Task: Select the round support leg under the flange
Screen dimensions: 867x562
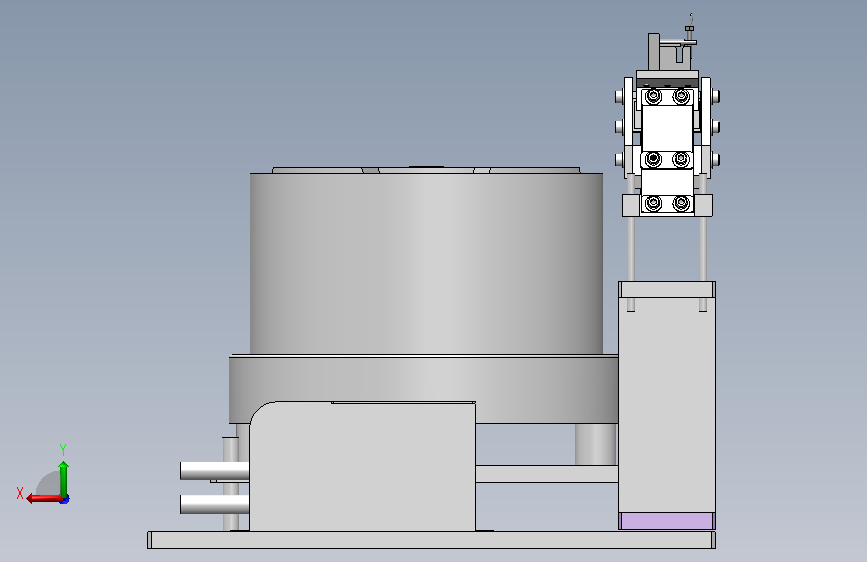Action: (596, 444)
